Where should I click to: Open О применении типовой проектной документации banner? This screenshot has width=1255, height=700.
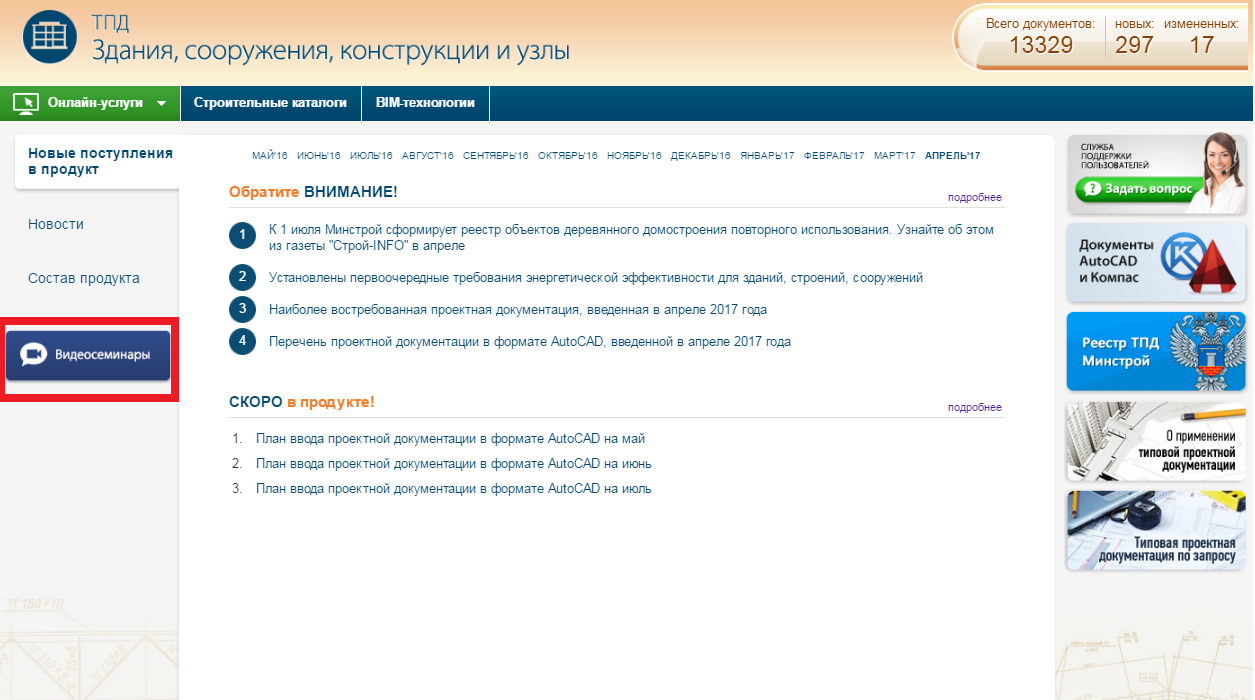[1155, 442]
